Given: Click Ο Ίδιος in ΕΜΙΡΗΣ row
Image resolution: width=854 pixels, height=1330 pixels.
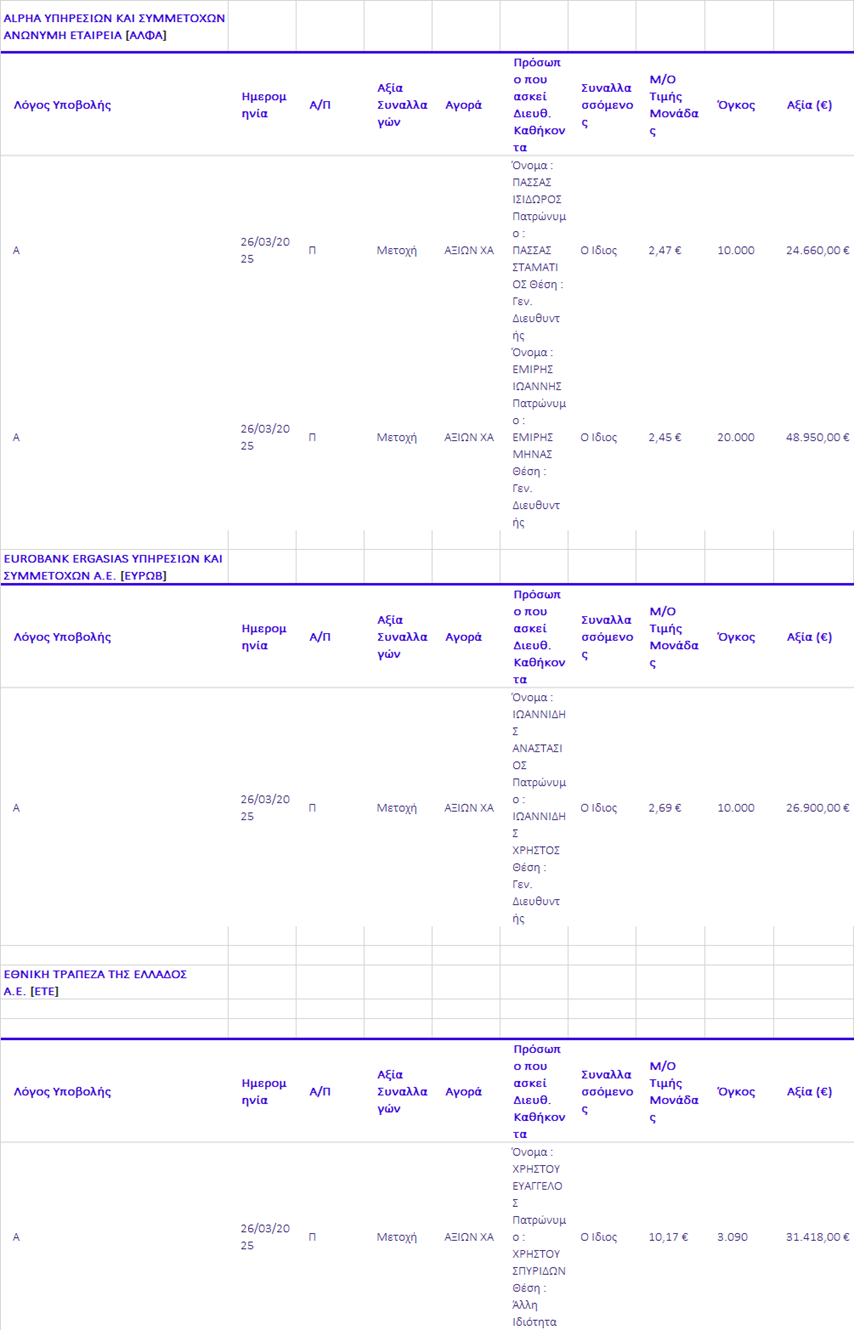Looking at the screenshot, I should (599, 437).
